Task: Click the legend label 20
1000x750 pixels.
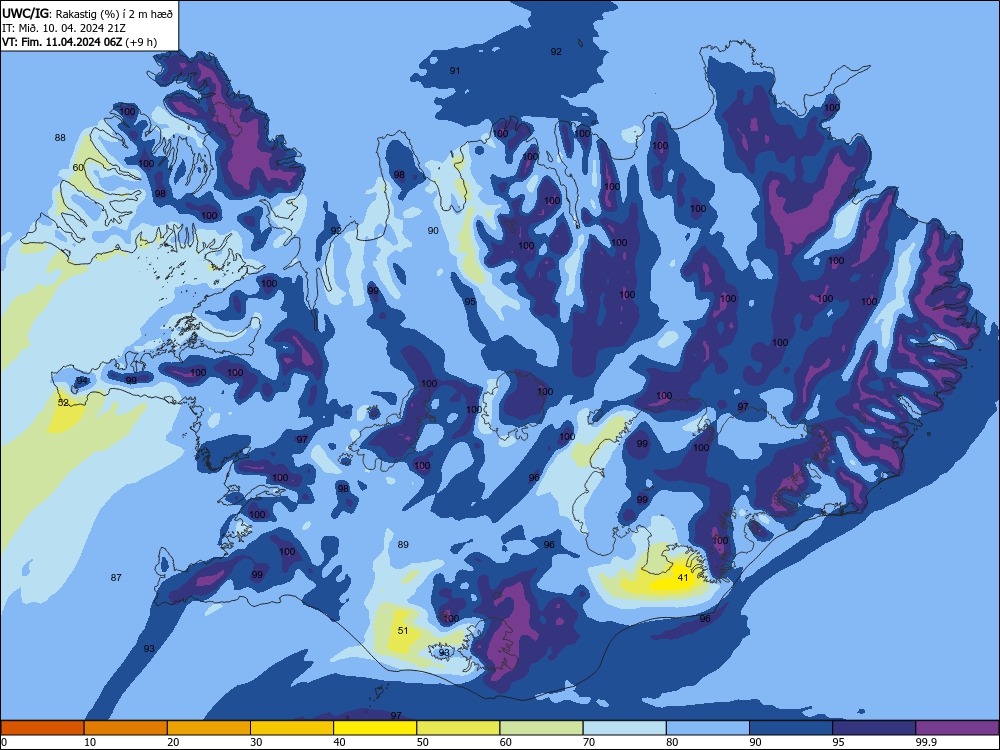Action: click(x=173, y=742)
